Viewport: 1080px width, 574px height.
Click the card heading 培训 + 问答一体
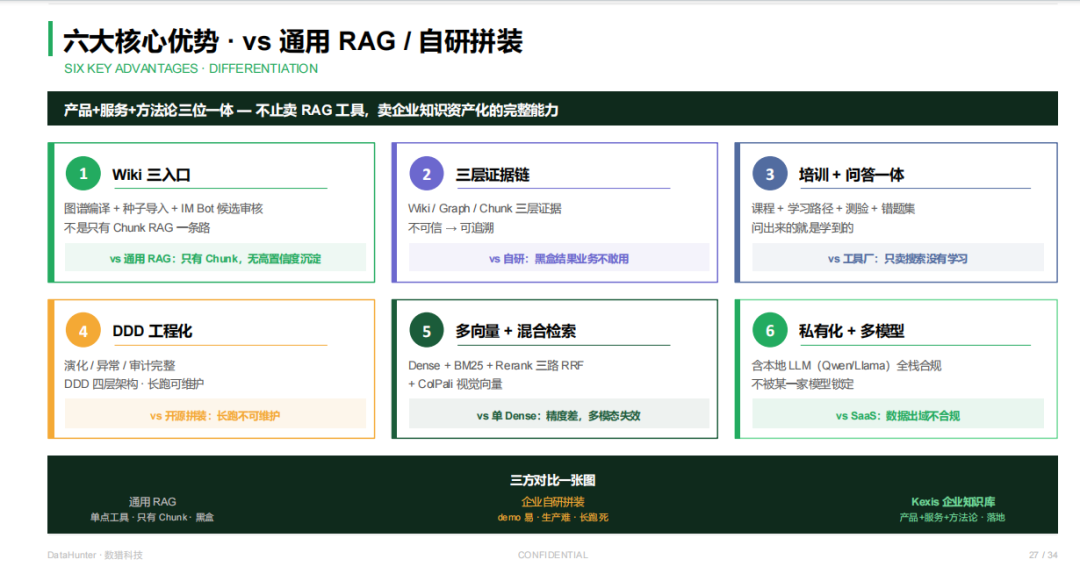pyautogui.click(x=851, y=175)
